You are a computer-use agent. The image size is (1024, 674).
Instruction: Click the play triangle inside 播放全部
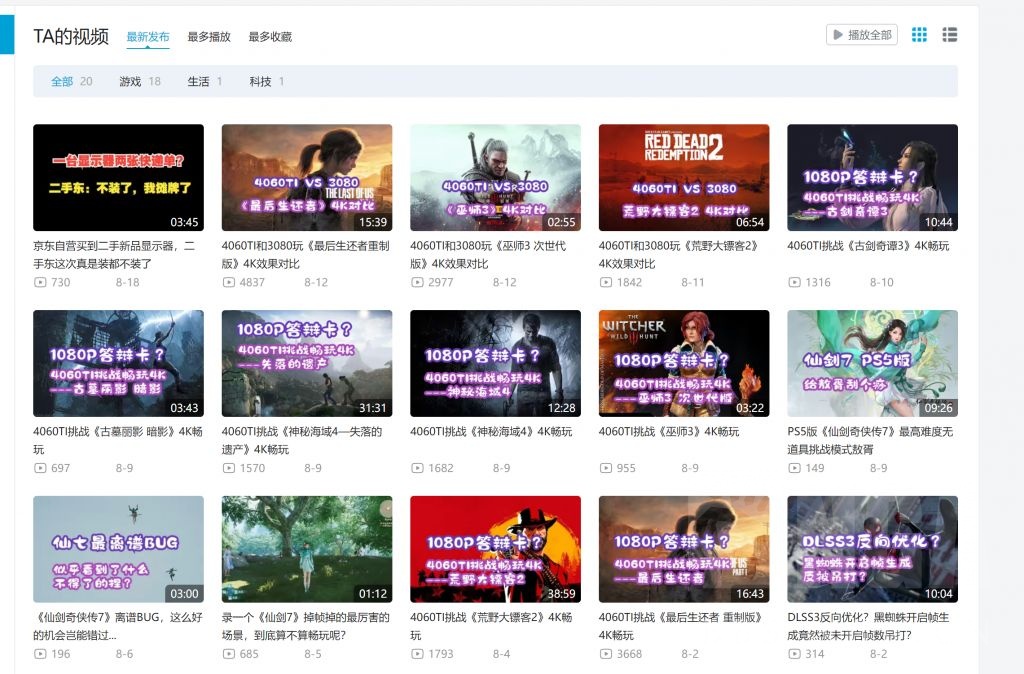coord(836,33)
